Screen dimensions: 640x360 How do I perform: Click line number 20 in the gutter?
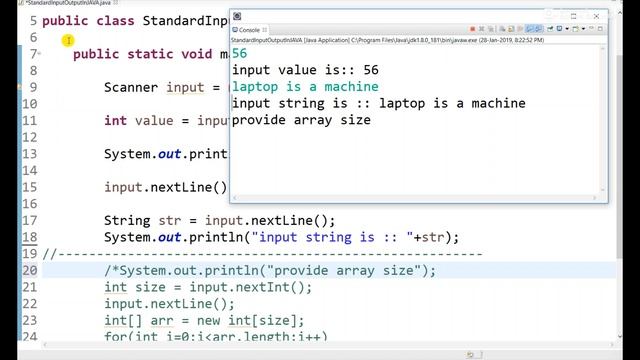(30, 271)
